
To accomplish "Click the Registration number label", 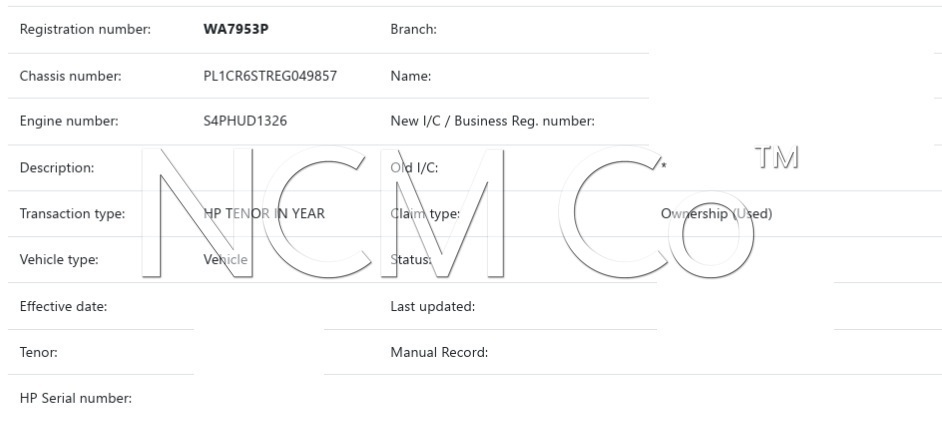I will pyautogui.click(x=85, y=29).
